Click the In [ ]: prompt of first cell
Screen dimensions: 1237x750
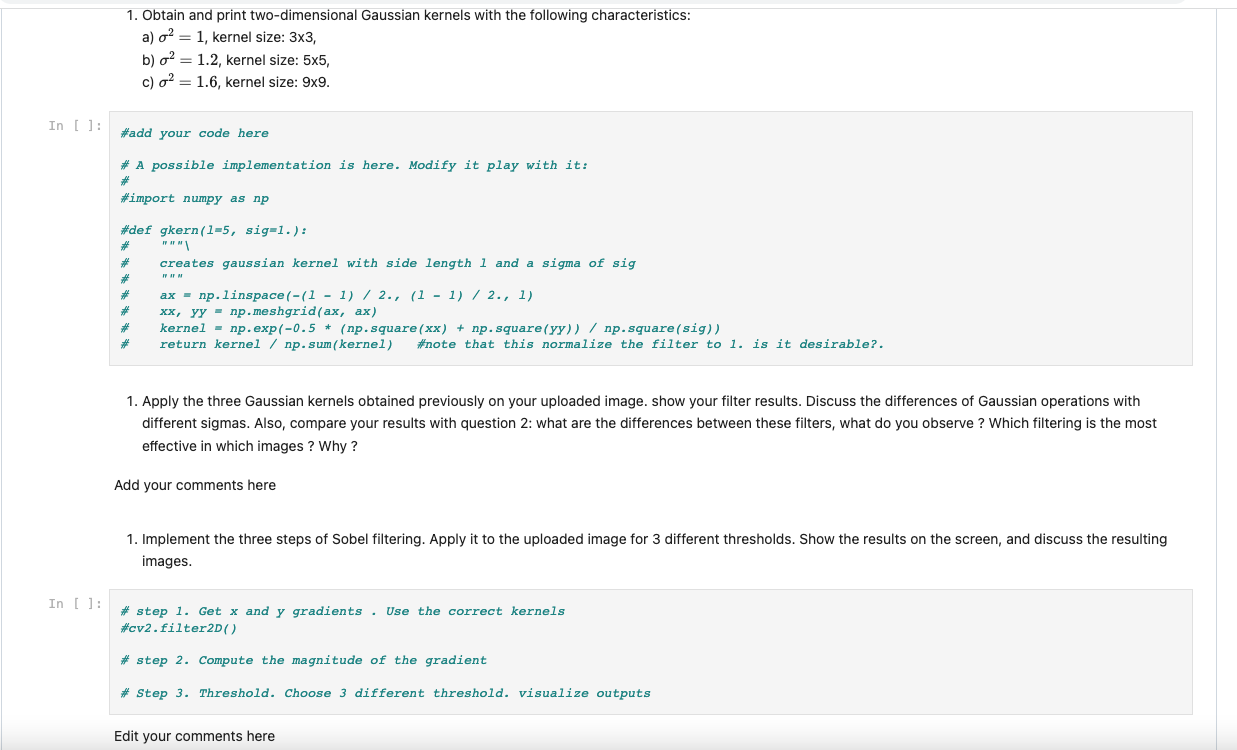75,126
